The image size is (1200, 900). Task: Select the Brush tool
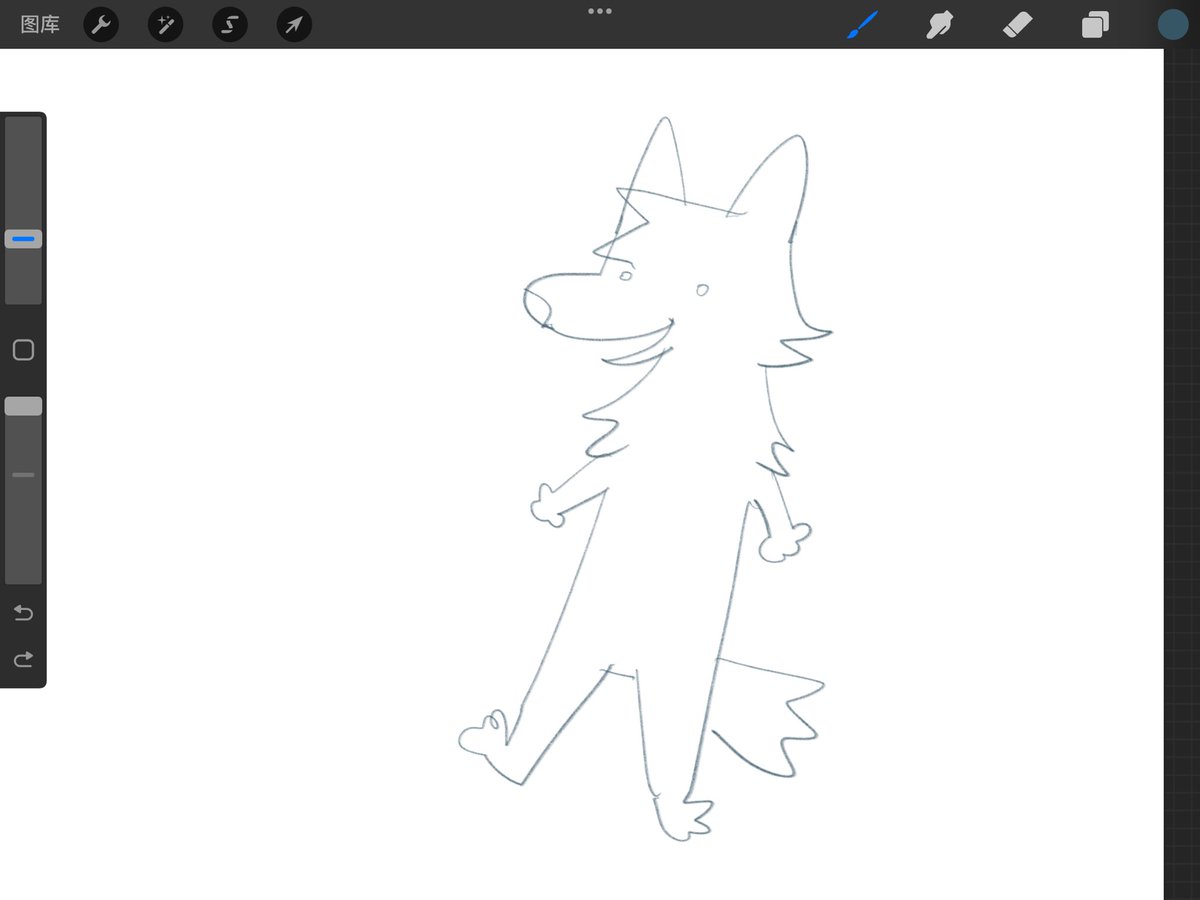(x=861, y=25)
